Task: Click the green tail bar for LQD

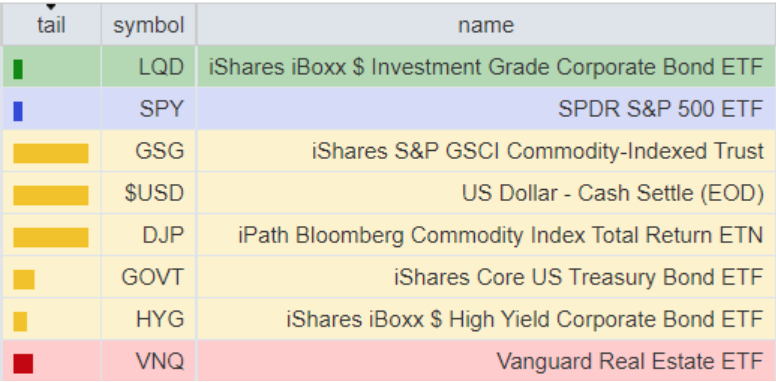Action: tap(18, 69)
